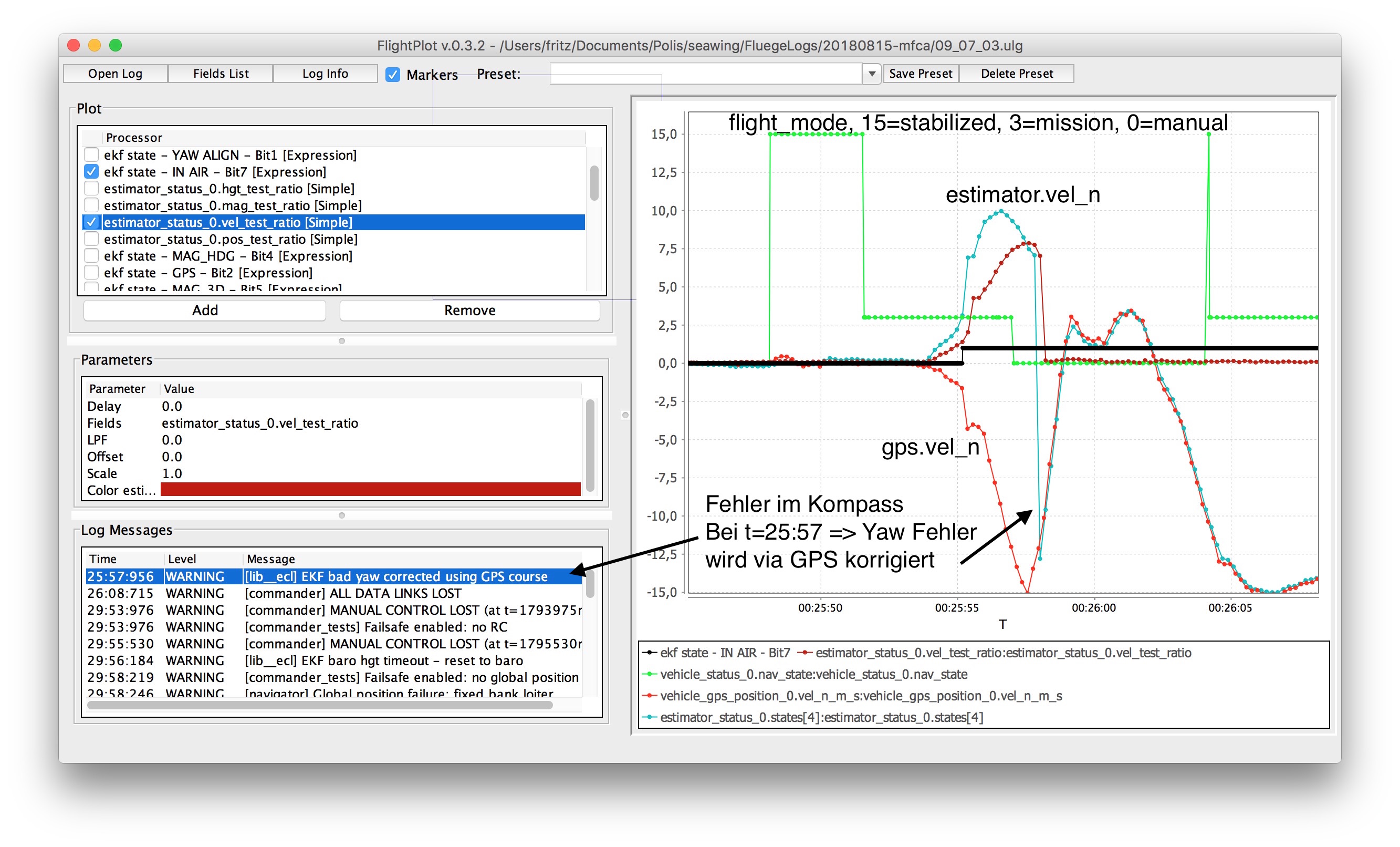Click green nav_state legend marker
1400x847 pixels.
tap(649, 674)
